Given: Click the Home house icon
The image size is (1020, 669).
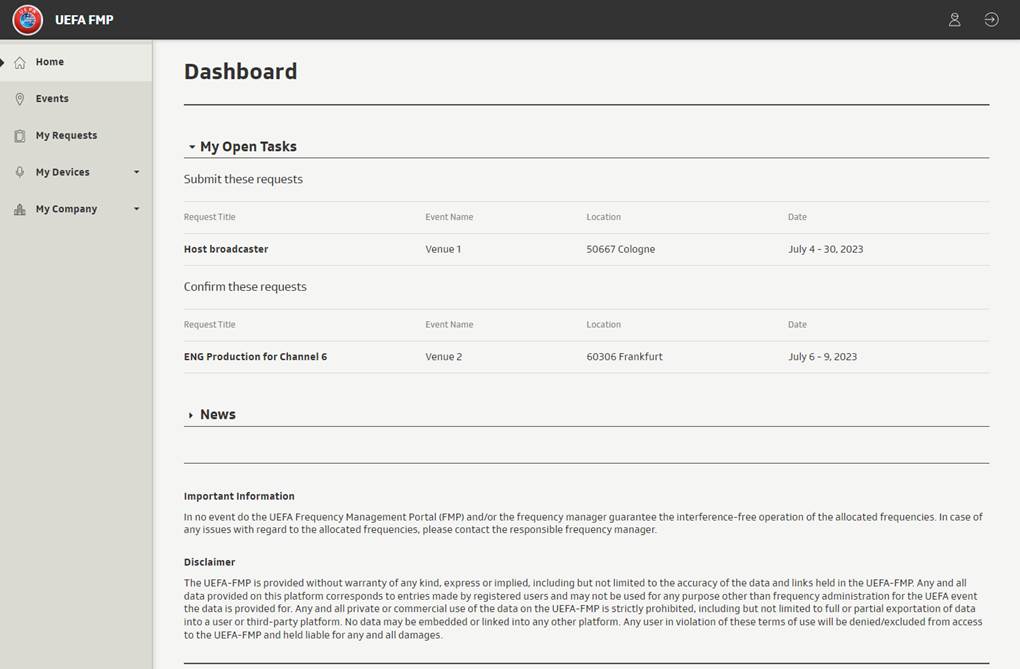Looking at the screenshot, I should click(20, 62).
